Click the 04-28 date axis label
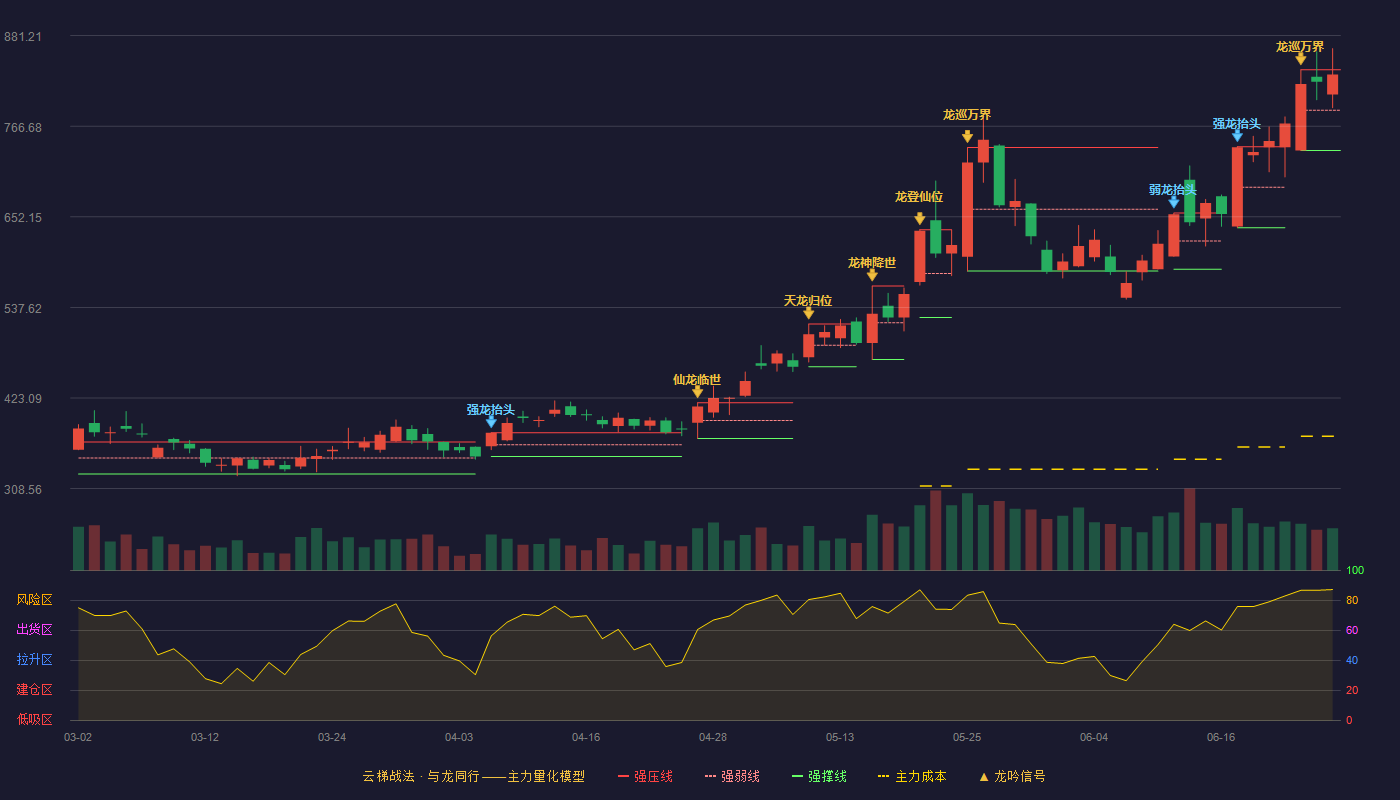Screen dimensions: 1400x800 click(x=713, y=737)
